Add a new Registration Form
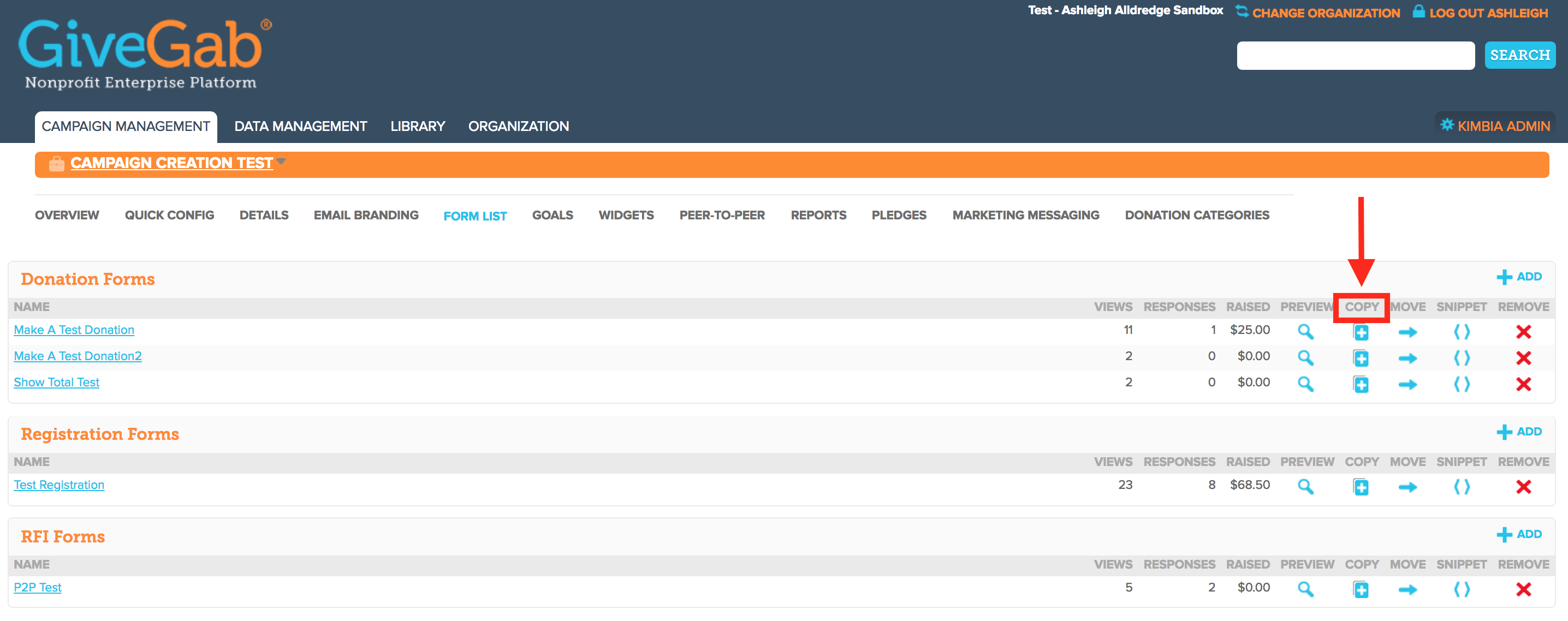The height and width of the screenshot is (621, 1568). 1519,432
